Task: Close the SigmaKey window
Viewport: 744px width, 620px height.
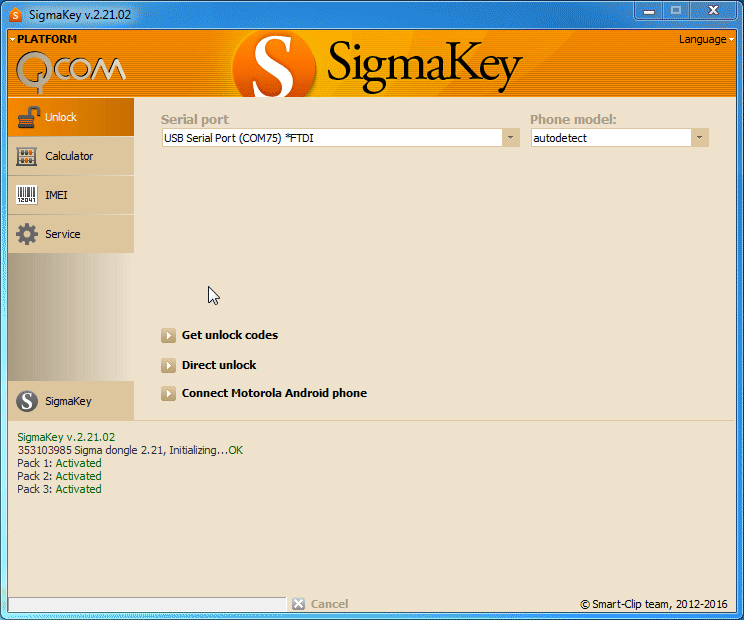Action: 713,10
